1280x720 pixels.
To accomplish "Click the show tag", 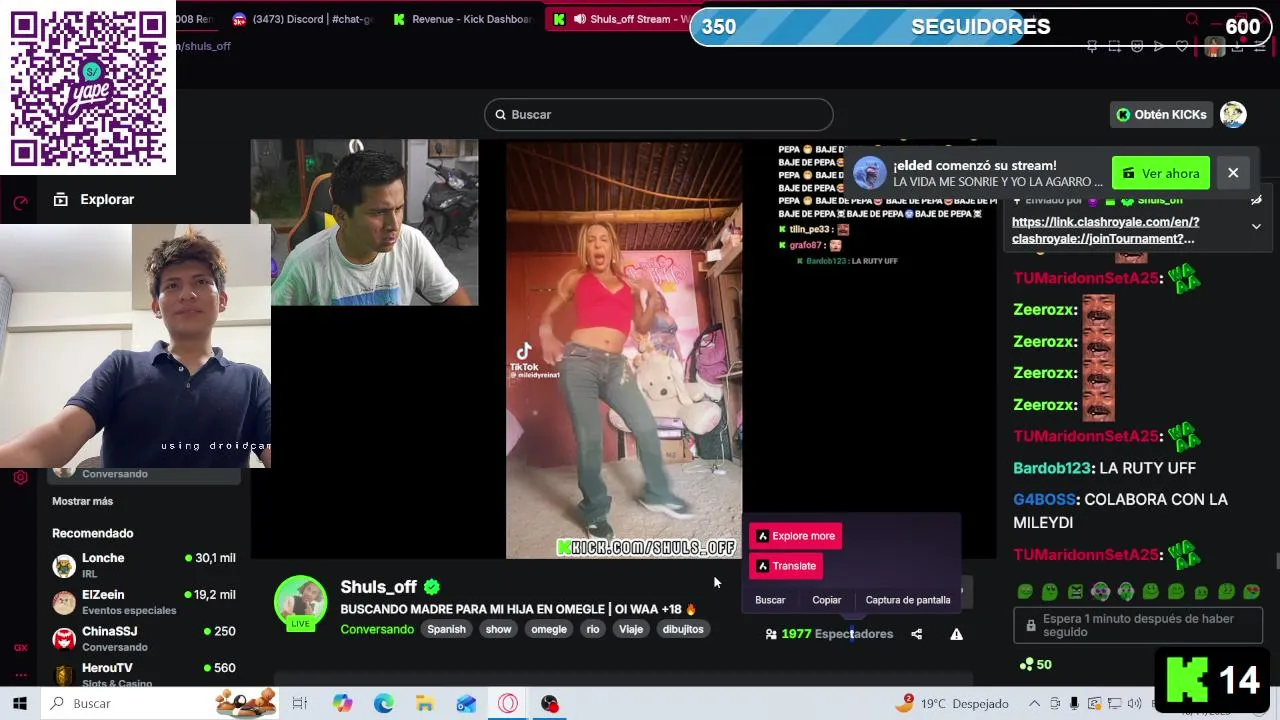I will click(x=498, y=629).
